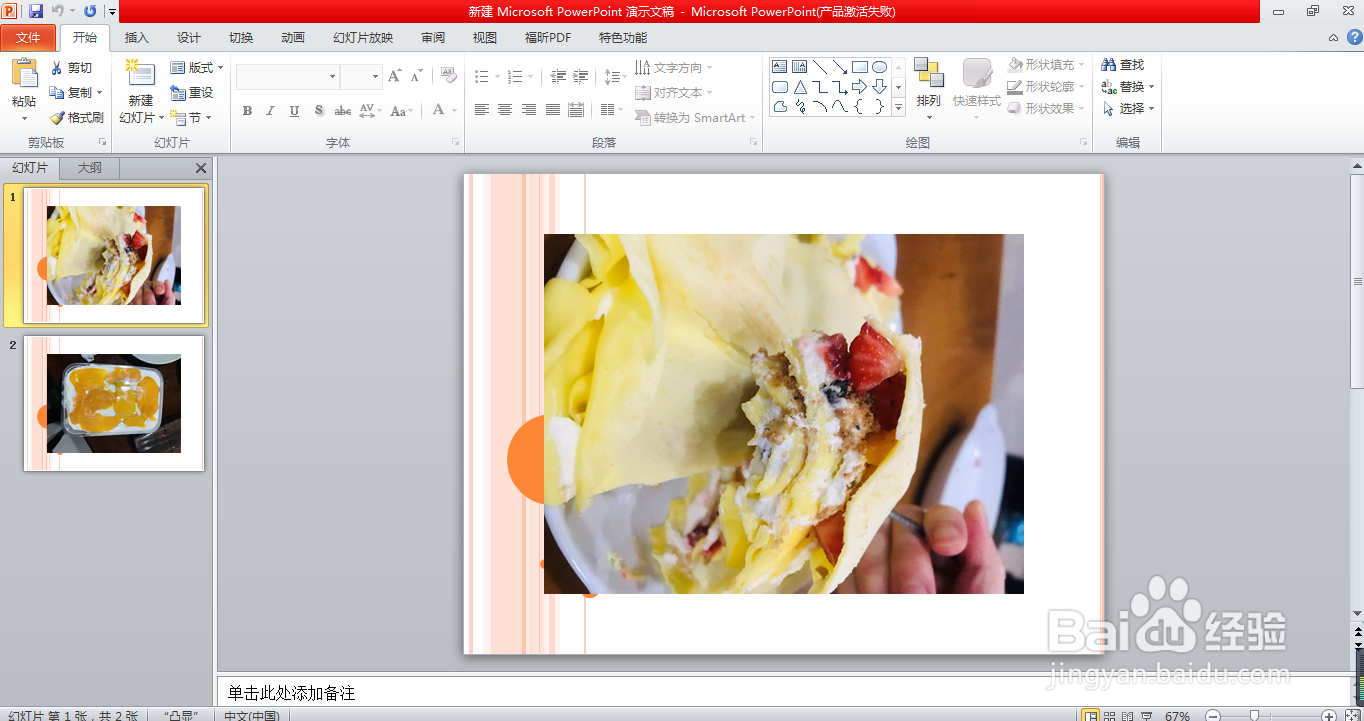Click the Copy (复制) button
Image resolution: width=1364 pixels, height=721 pixels.
pos(77,92)
